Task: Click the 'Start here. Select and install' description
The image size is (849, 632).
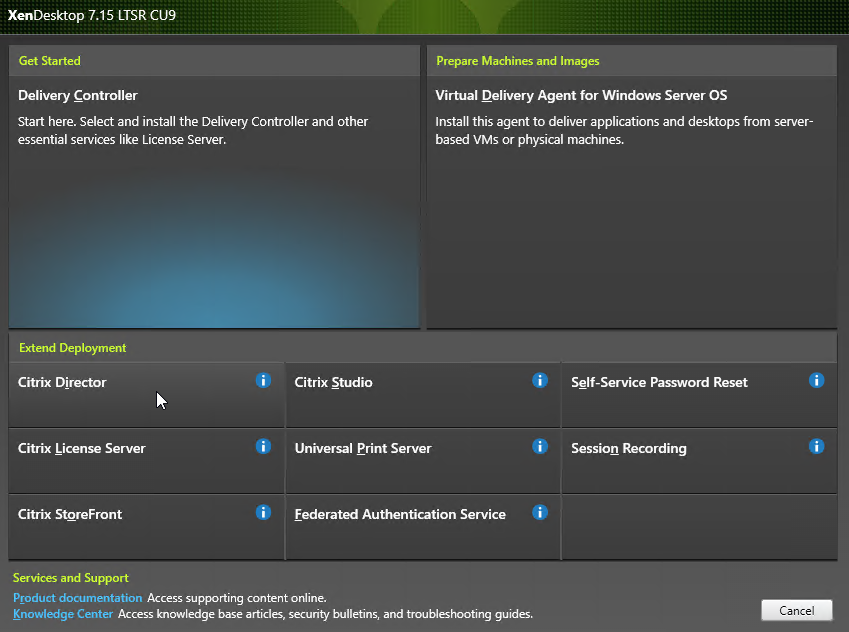Action: 193,131
